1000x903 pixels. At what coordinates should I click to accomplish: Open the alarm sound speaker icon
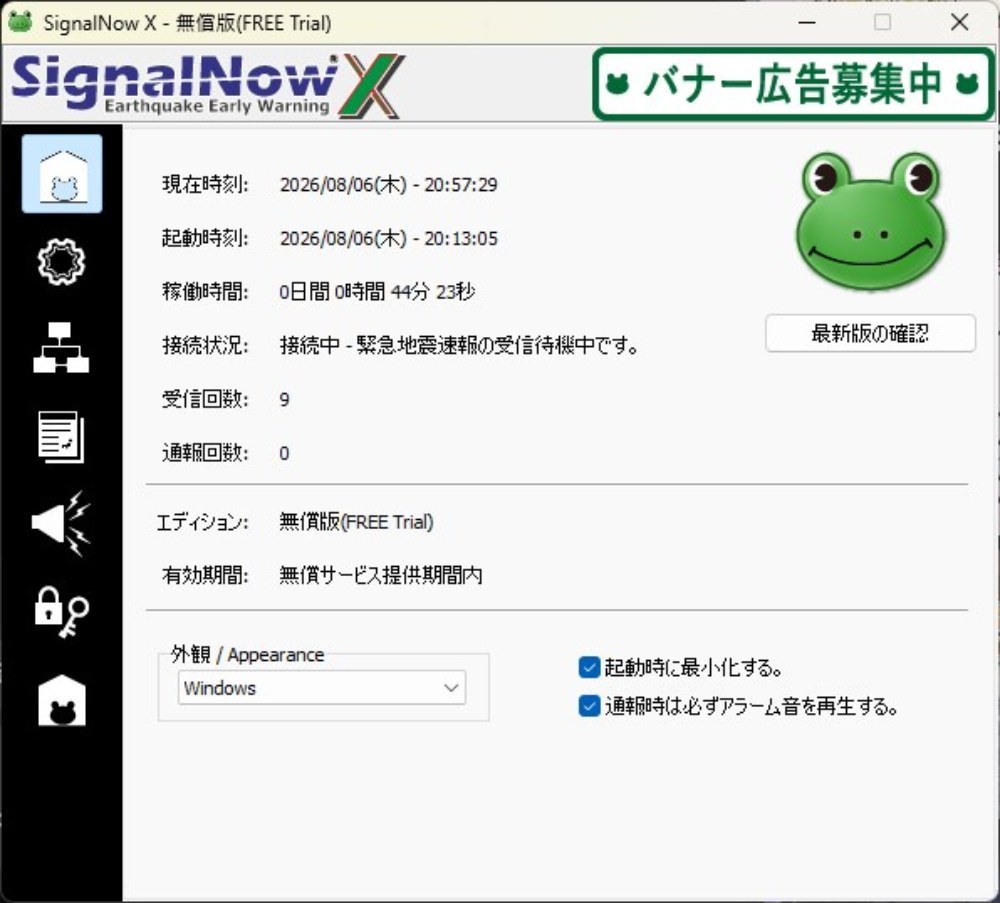[61, 523]
